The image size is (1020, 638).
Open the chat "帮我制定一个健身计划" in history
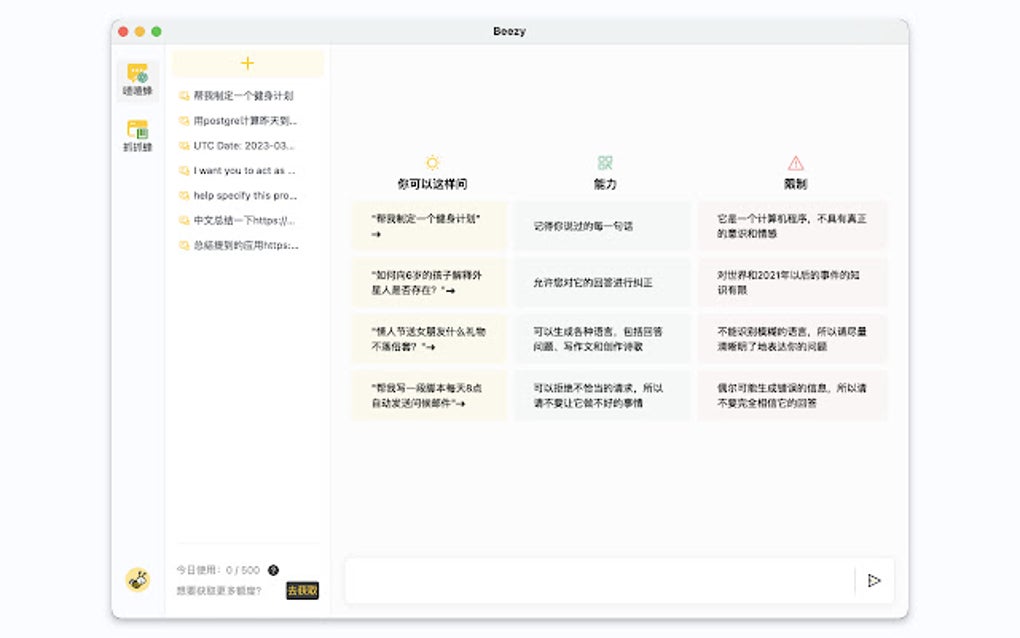tap(243, 96)
